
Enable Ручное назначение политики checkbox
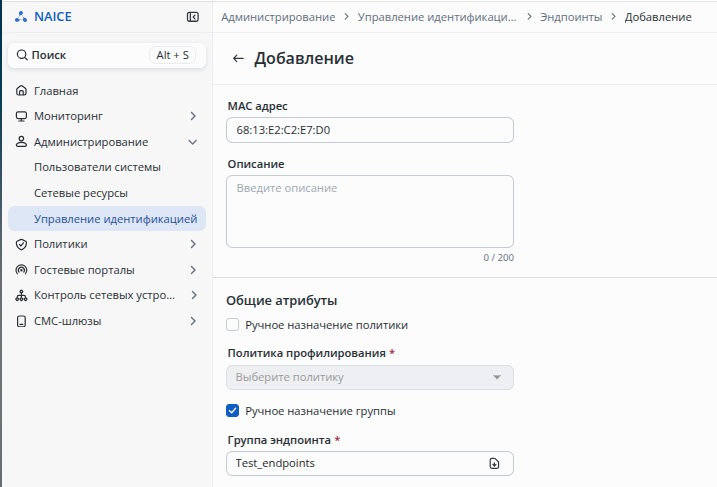(x=233, y=325)
